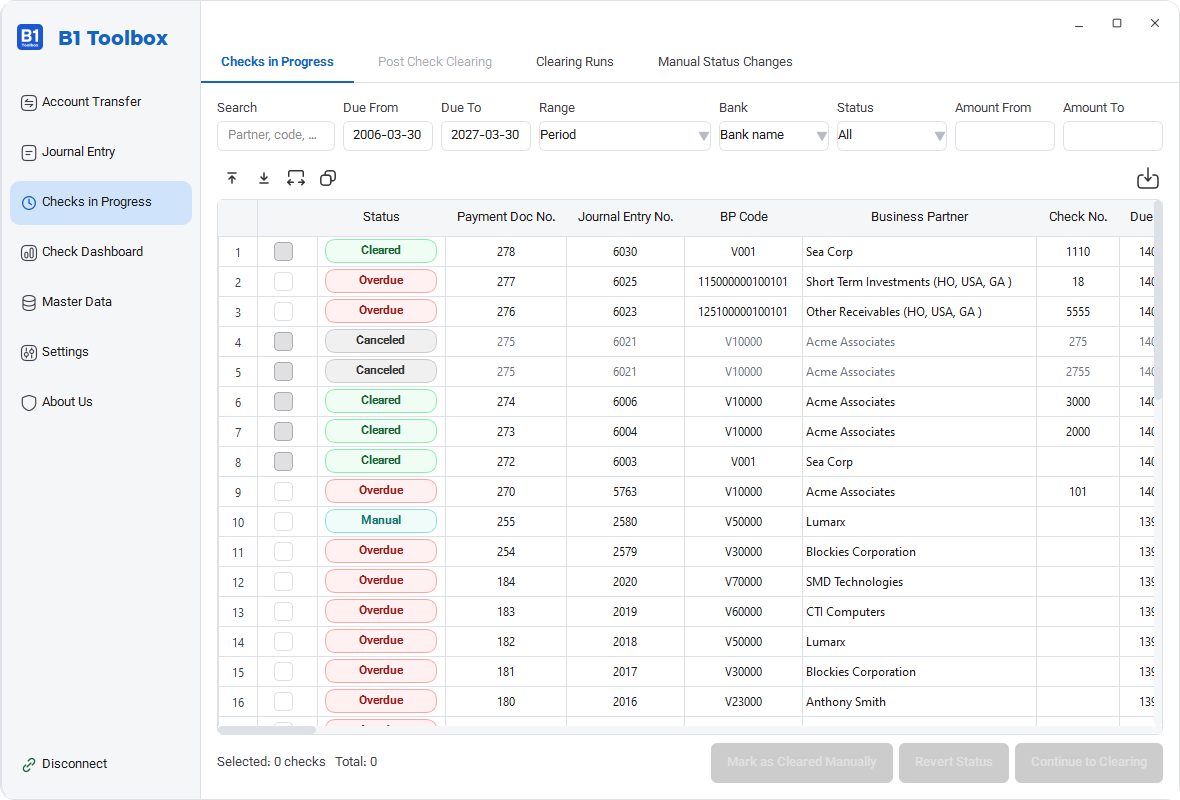Click the Anthony Smith partner cell
1180x800 pixels.
point(919,702)
